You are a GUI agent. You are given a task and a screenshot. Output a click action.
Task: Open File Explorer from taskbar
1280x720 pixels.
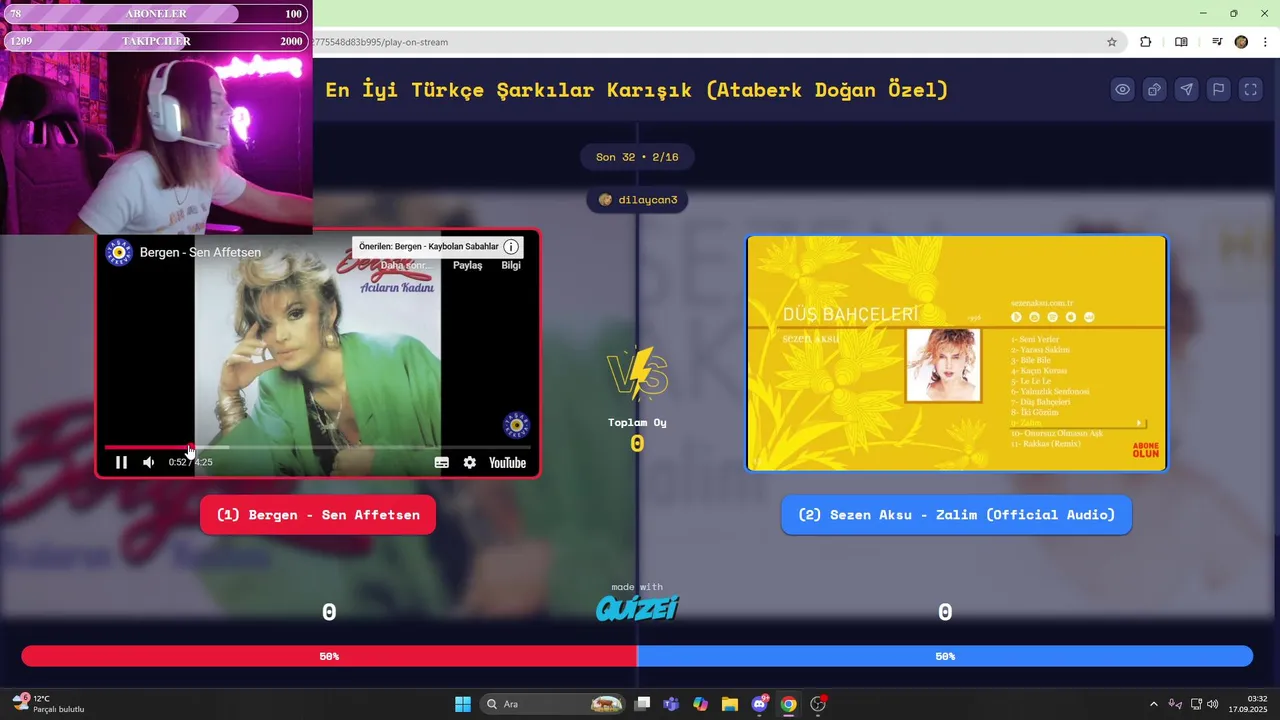pos(729,704)
